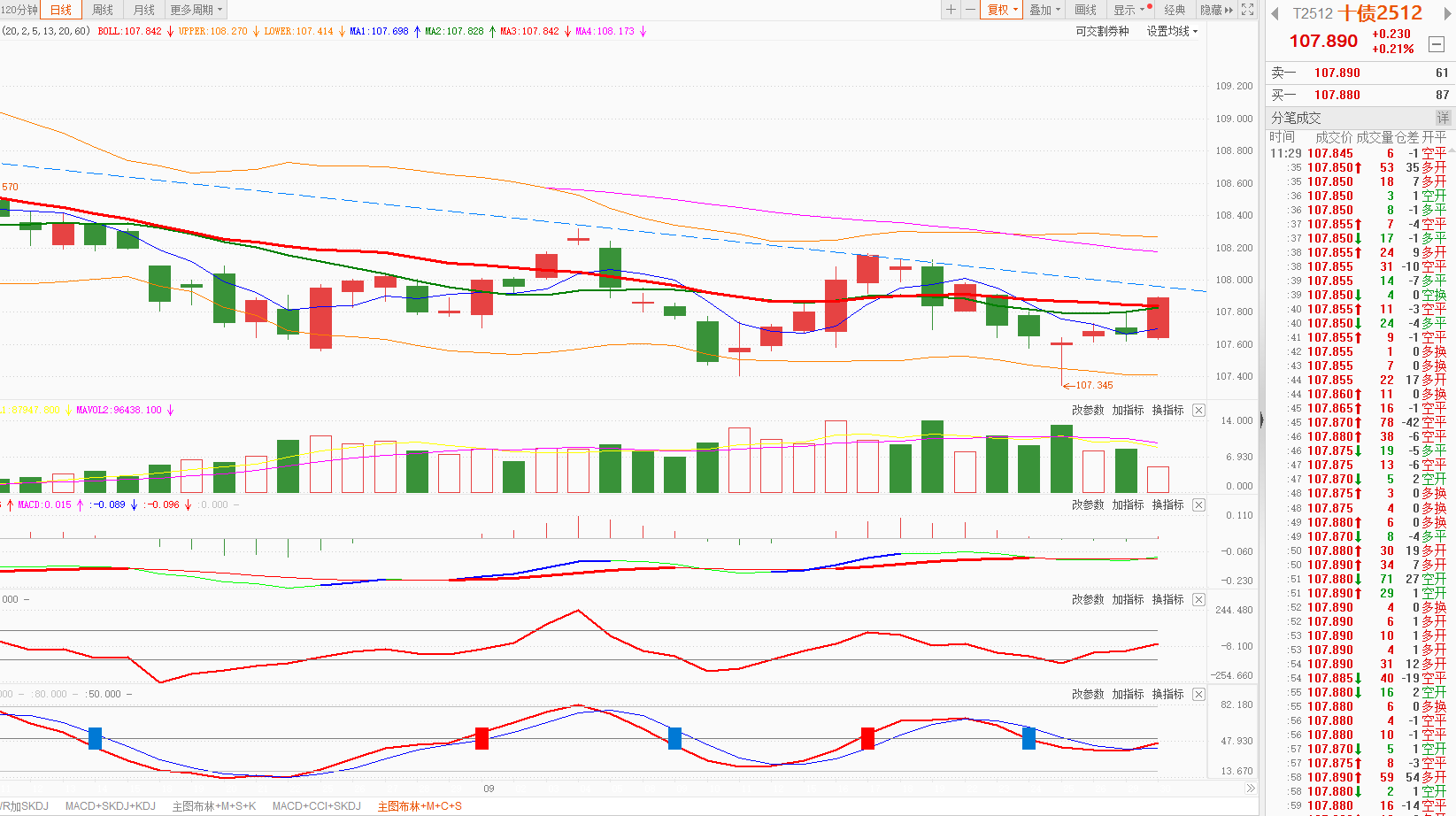The height and width of the screenshot is (816, 1456).
Task: Expand 更多周期 period dropdown
Action: click(196, 10)
